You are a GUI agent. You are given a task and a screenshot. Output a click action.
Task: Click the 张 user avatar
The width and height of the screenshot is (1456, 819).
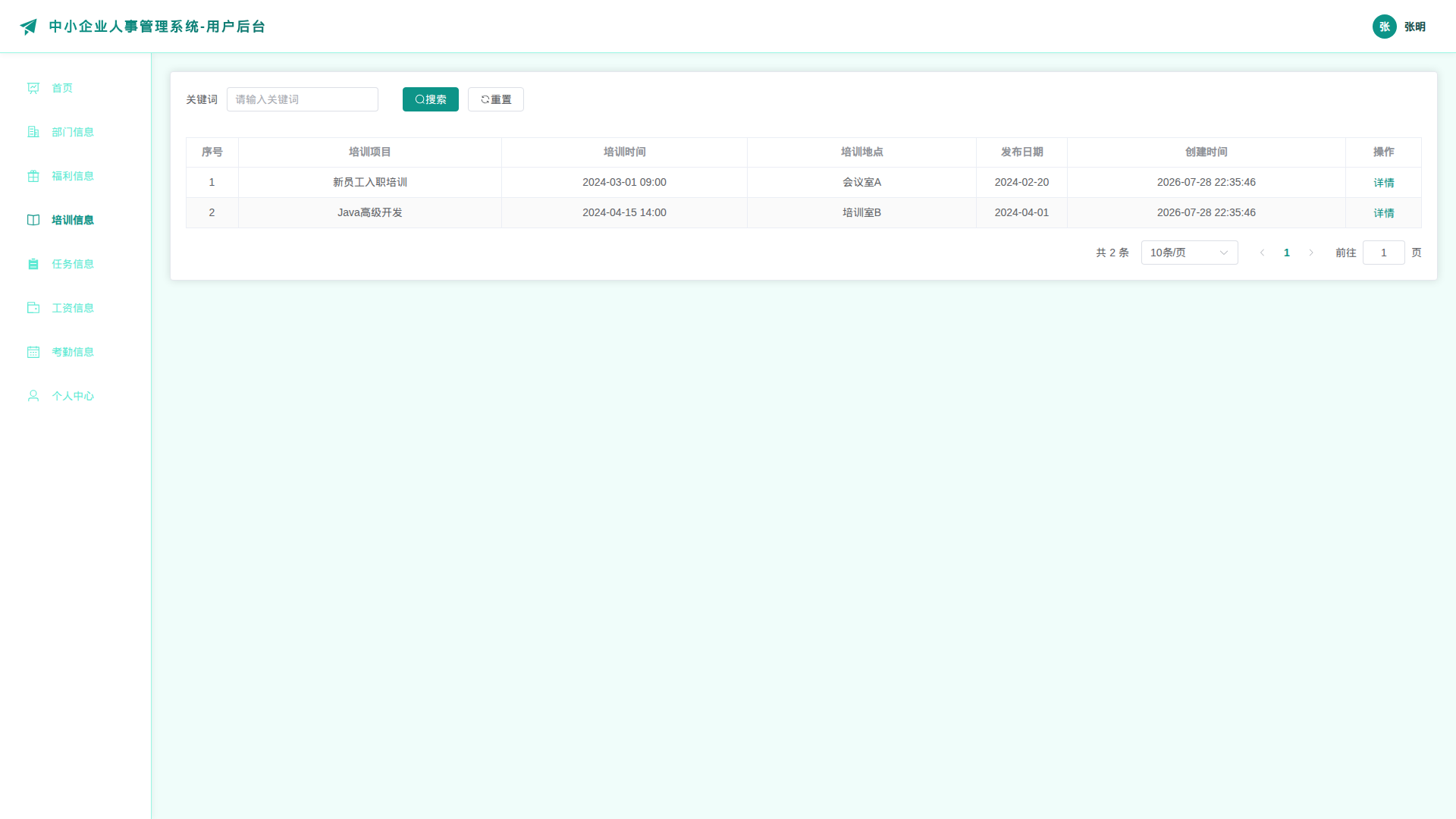(1385, 27)
